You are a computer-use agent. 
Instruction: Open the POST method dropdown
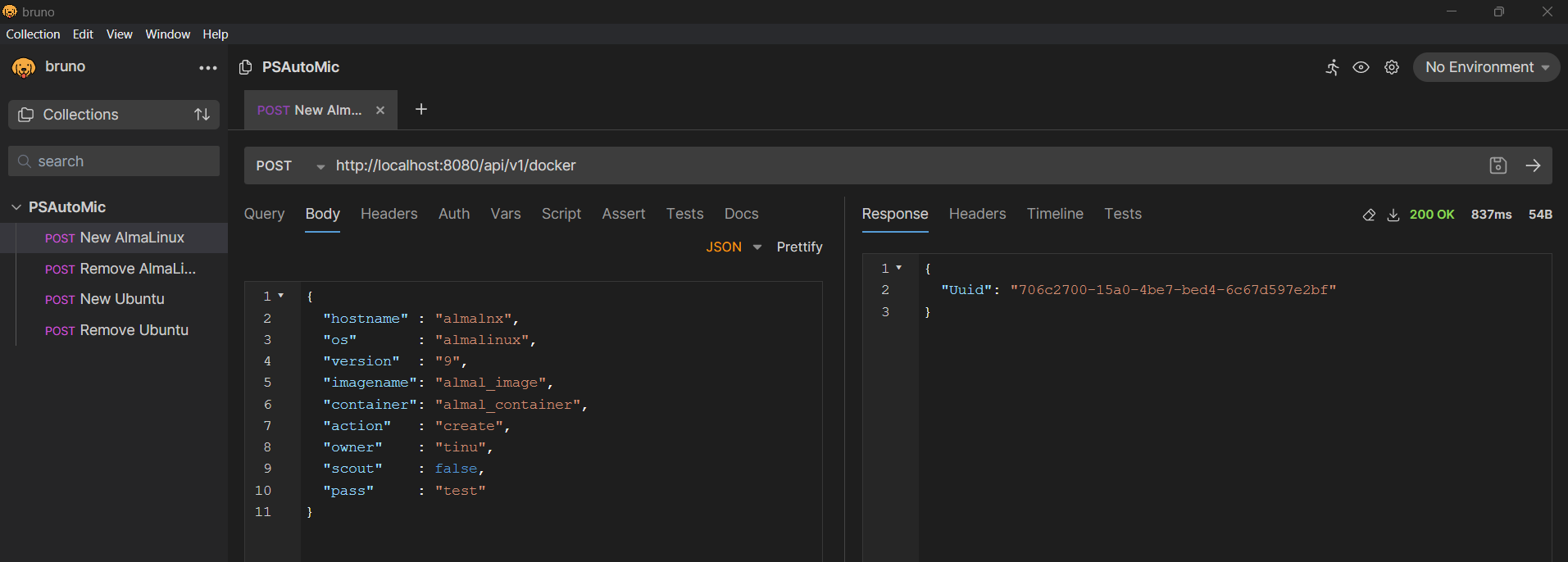[290, 165]
